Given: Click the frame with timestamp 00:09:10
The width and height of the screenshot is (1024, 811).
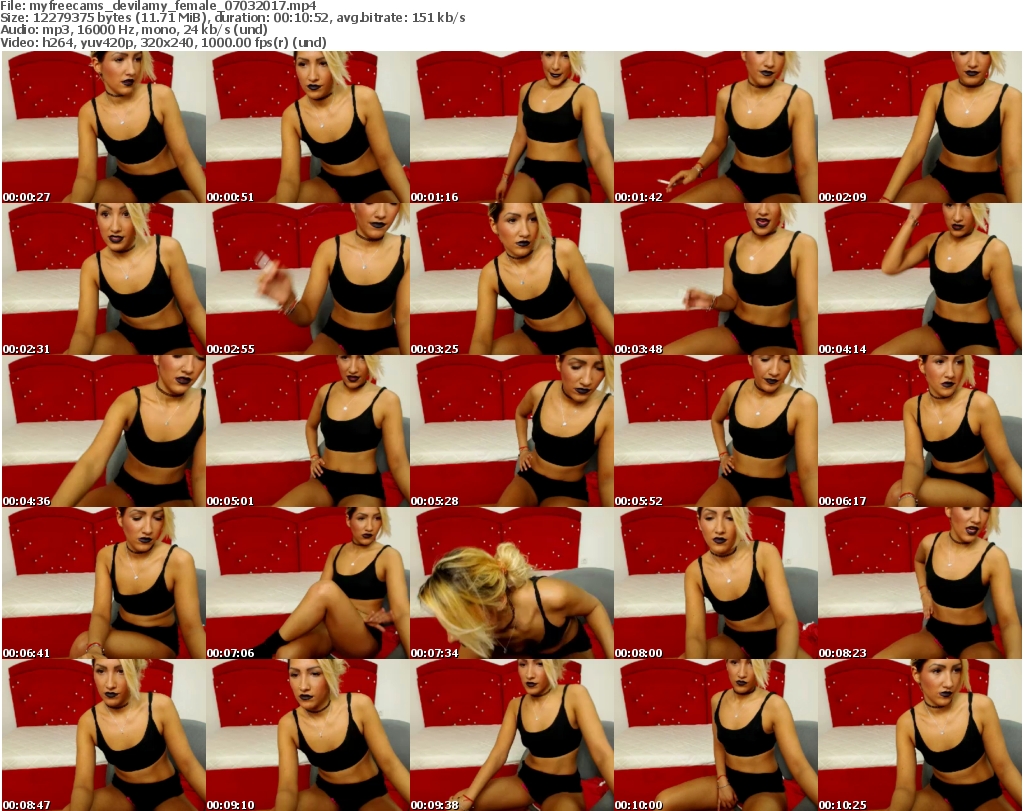Looking at the screenshot, I should click(x=308, y=735).
